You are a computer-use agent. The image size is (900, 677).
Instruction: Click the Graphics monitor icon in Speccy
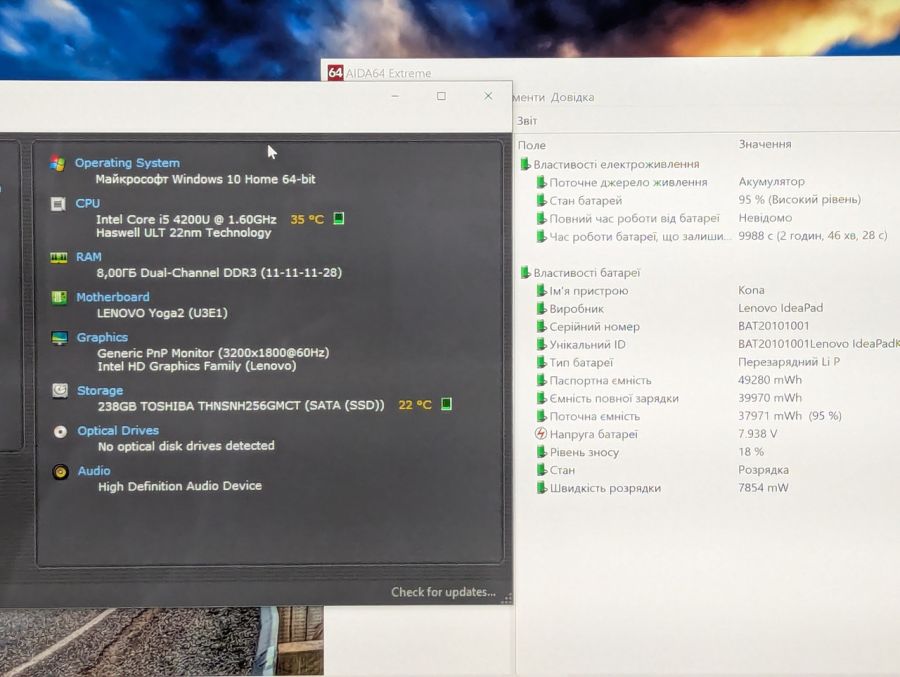[60, 338]
